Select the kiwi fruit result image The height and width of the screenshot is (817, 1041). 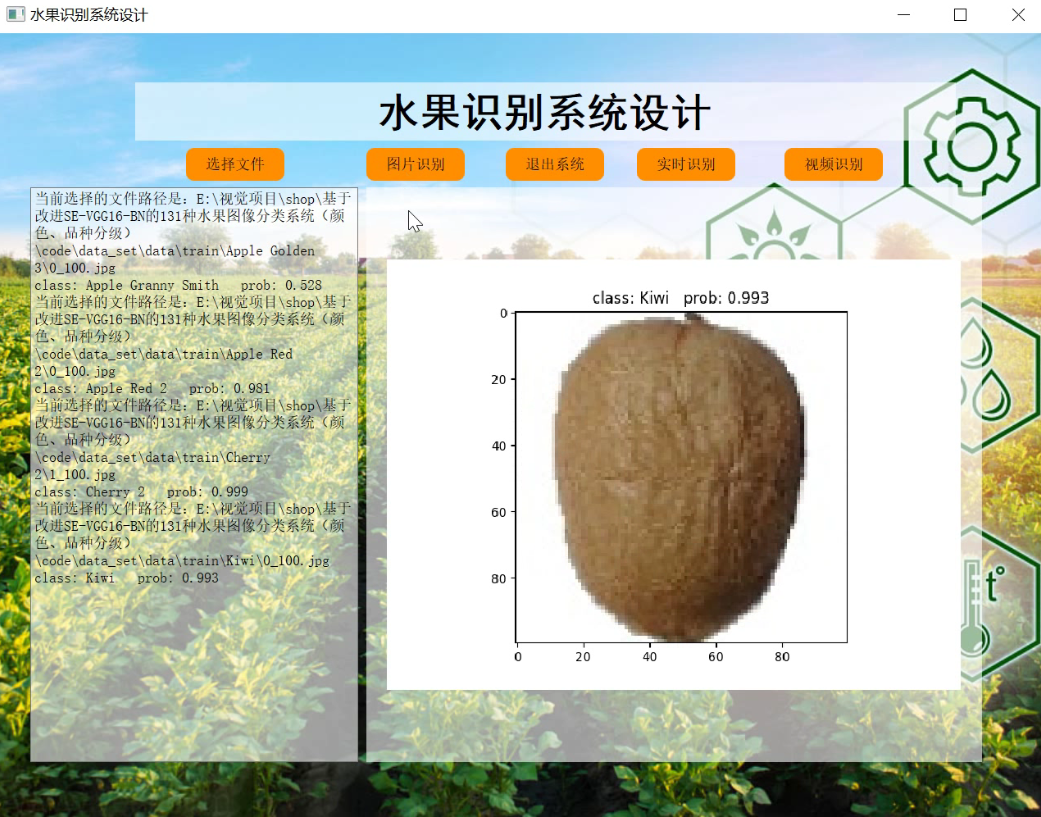[680, 477]
